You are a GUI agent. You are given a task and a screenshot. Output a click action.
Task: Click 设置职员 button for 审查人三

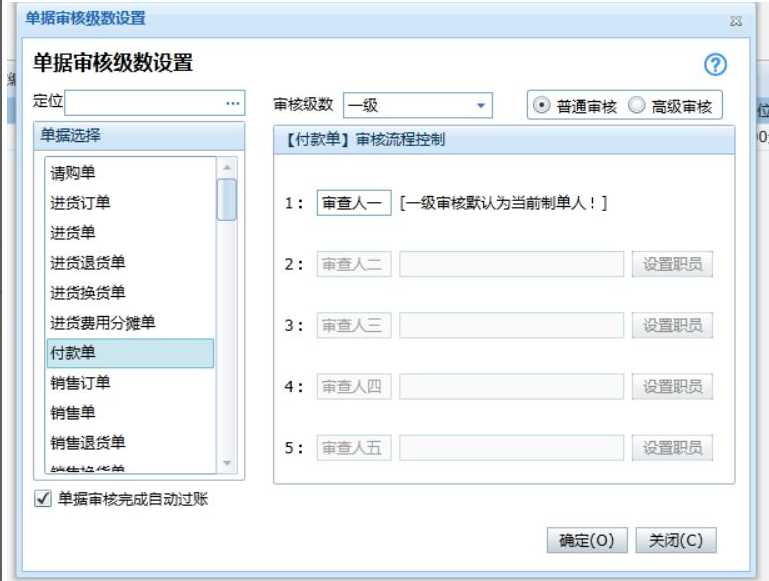tap(672, 325)
